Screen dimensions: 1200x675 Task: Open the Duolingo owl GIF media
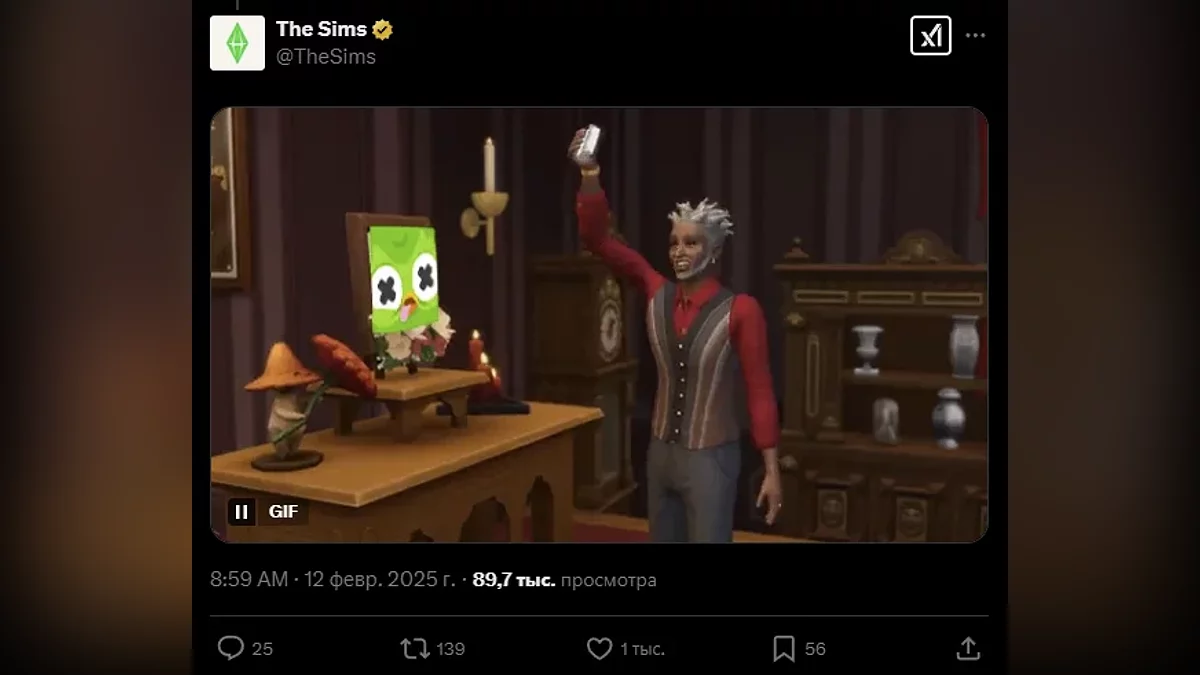[599, 324]
